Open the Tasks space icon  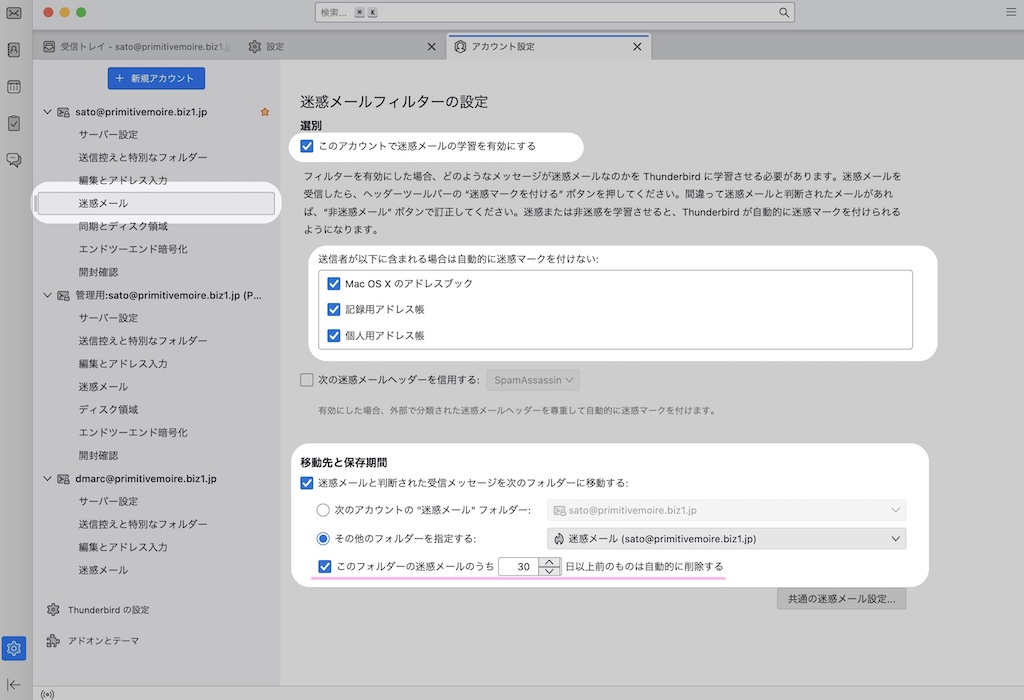(x=14, y=123)
